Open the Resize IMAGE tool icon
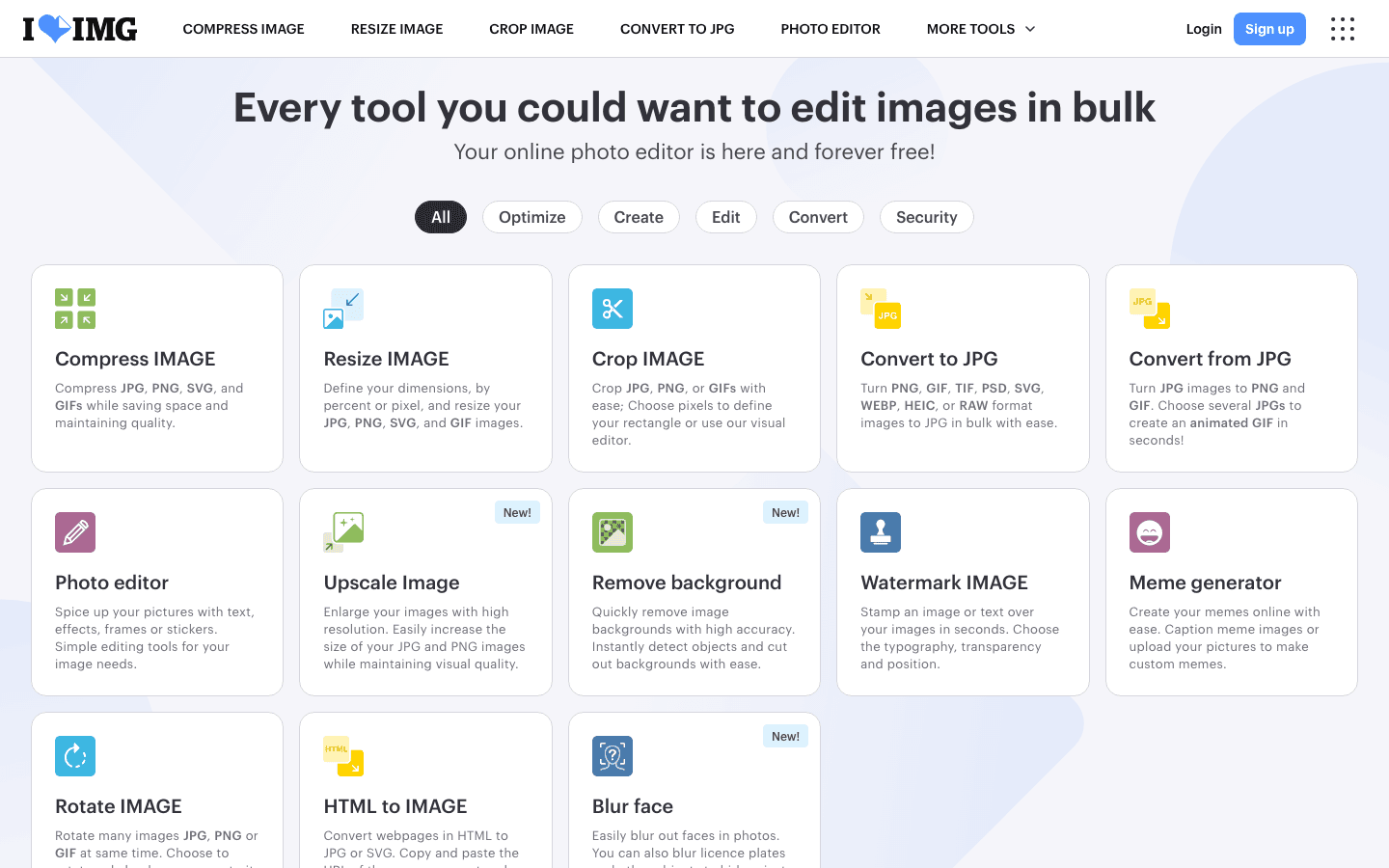 pos(343,309)
